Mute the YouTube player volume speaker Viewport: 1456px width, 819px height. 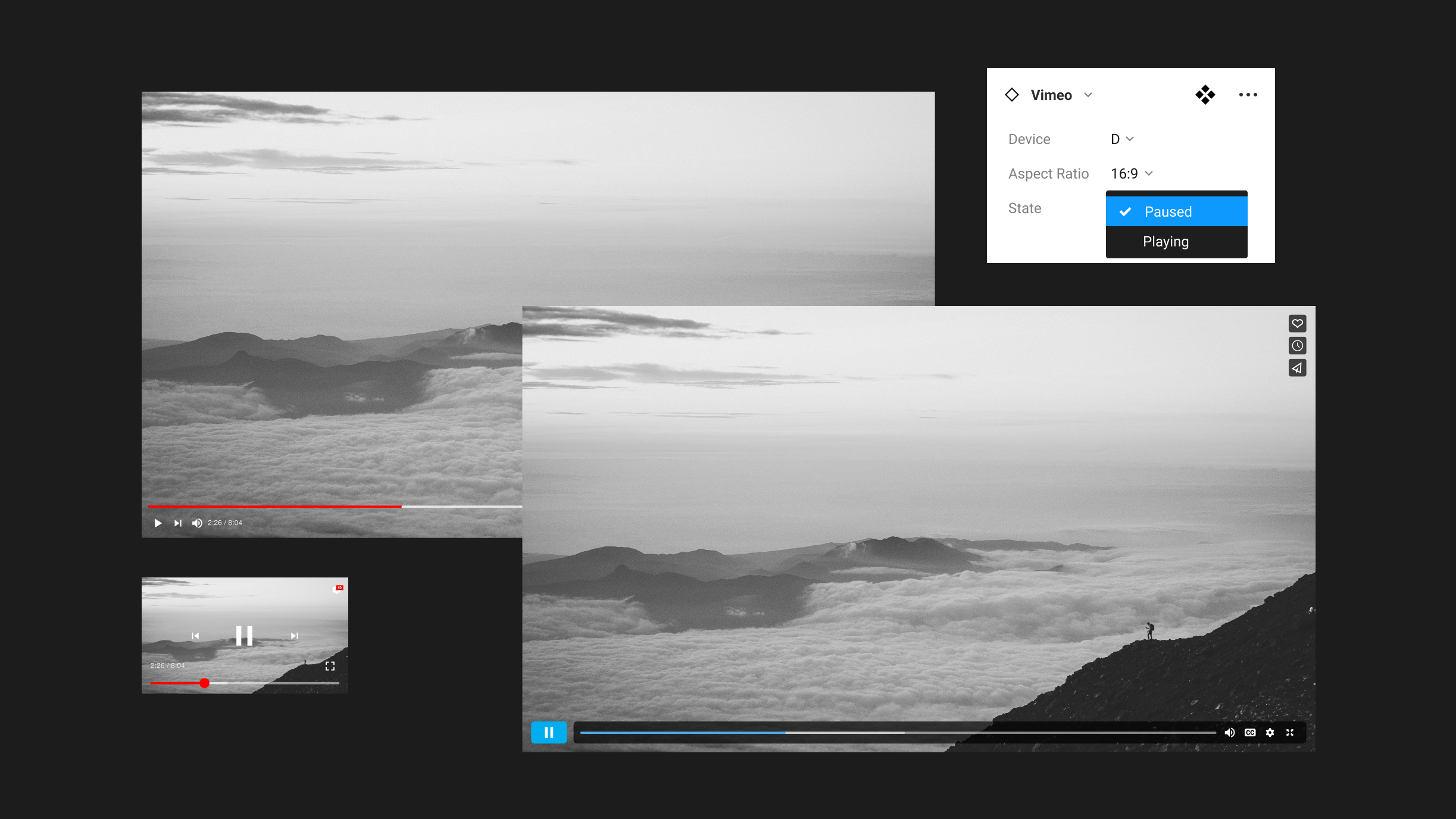click(197, 523)
